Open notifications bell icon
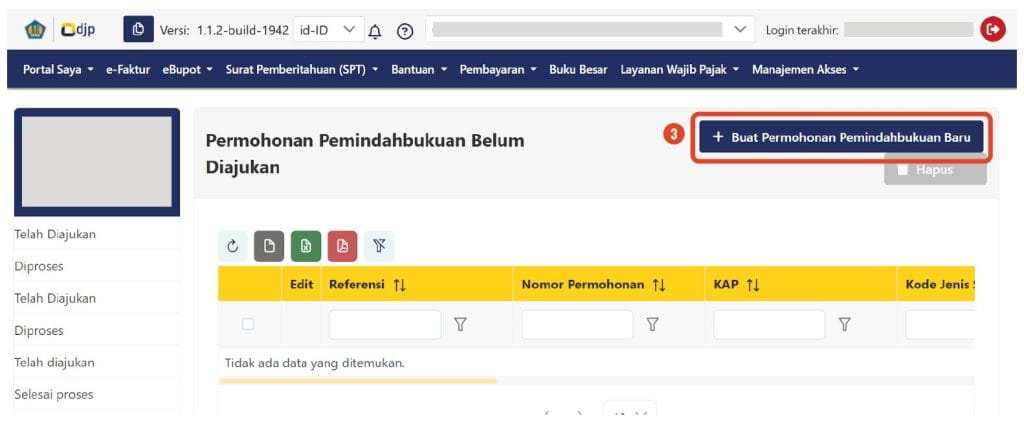Viewport: 1024px width, 438px height. tap(375, 31)
